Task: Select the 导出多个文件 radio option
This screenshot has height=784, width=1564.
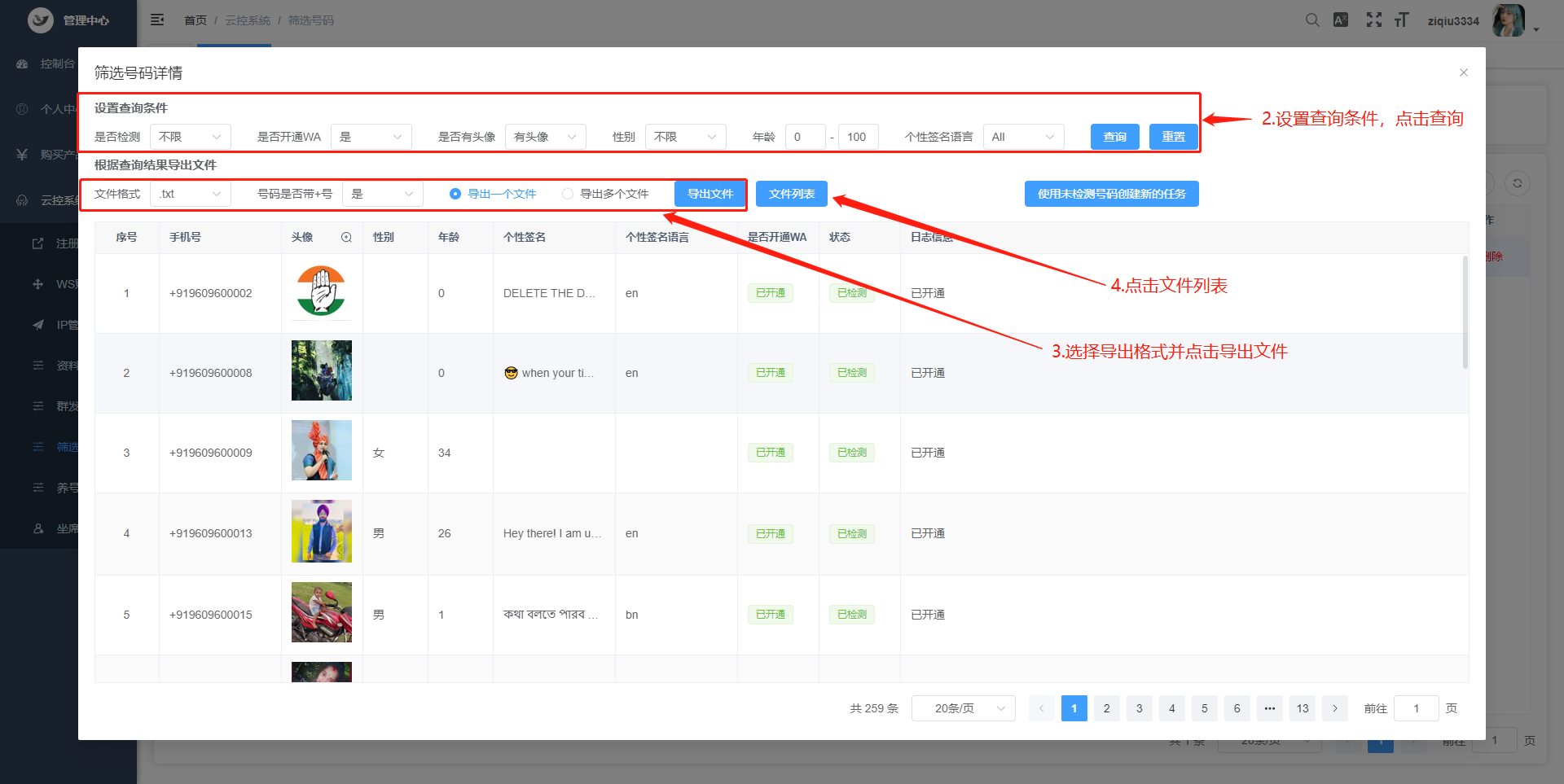Action: [x=568, y=194]
